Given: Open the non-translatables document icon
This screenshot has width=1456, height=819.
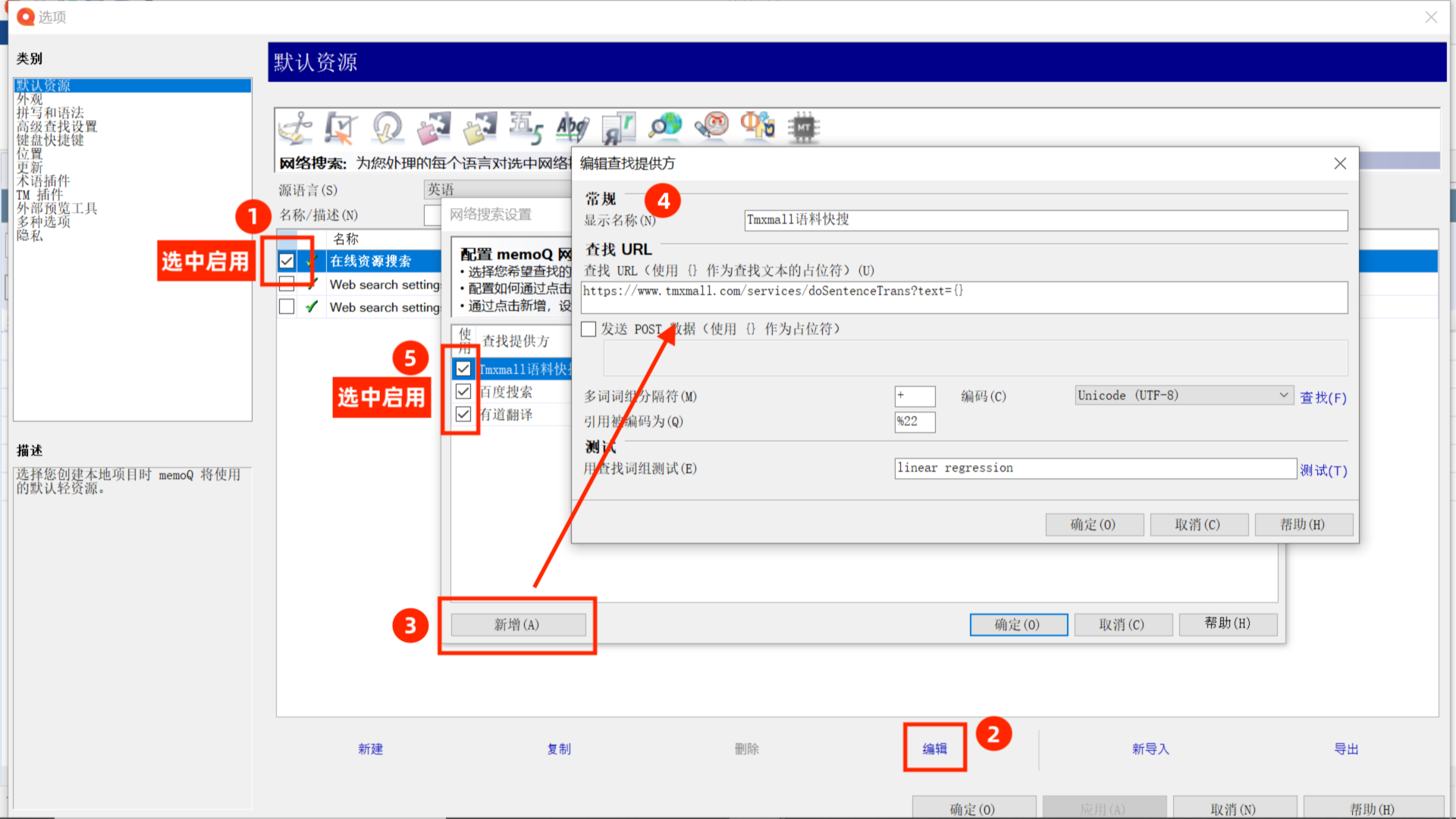Looking at the screenshot, I should click(619, 127).
